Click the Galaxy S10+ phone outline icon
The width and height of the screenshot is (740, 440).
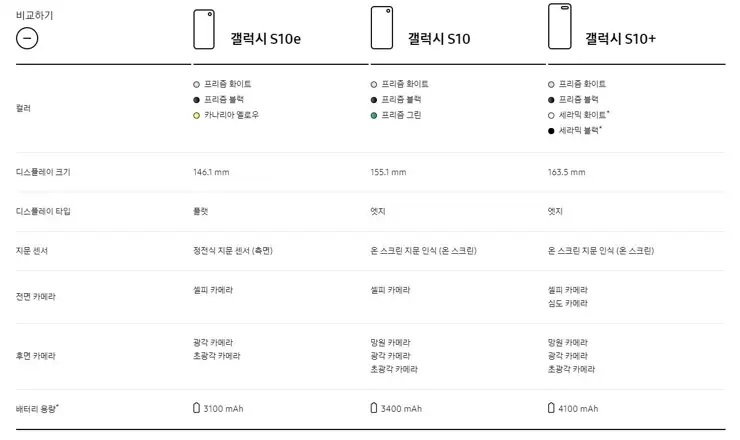(x=560, y=27)
